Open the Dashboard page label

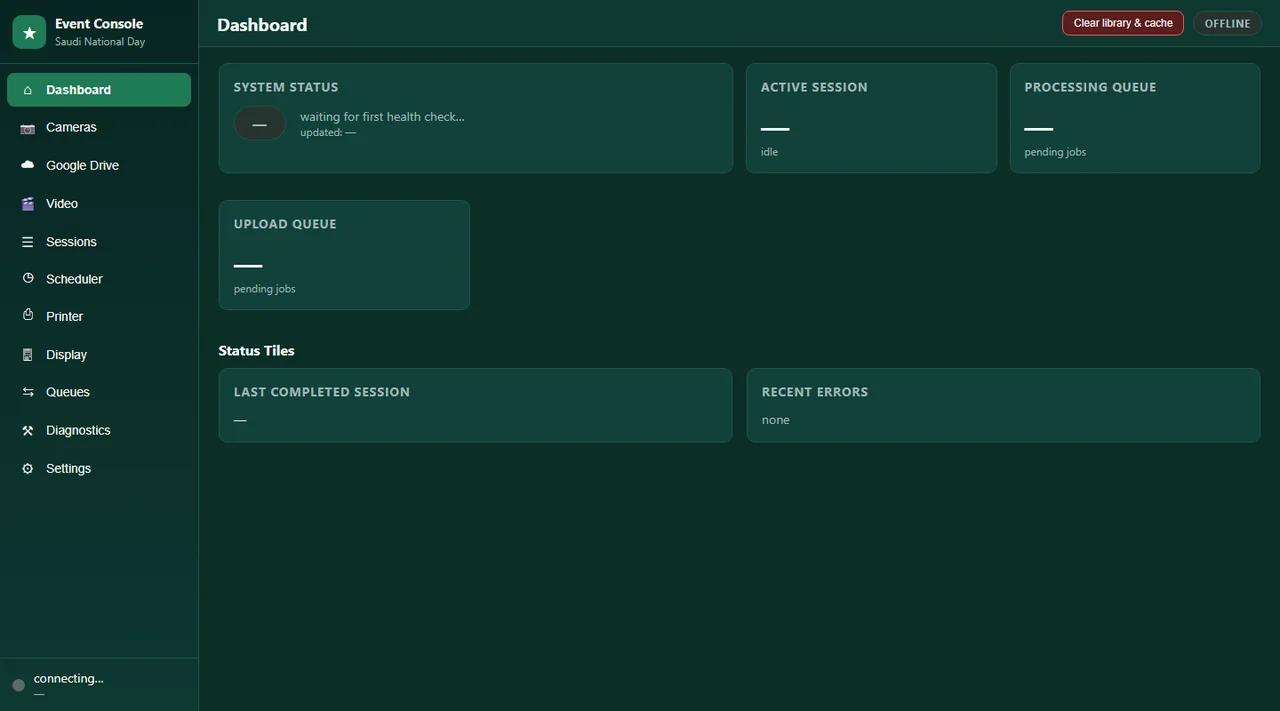coord(78,90)
